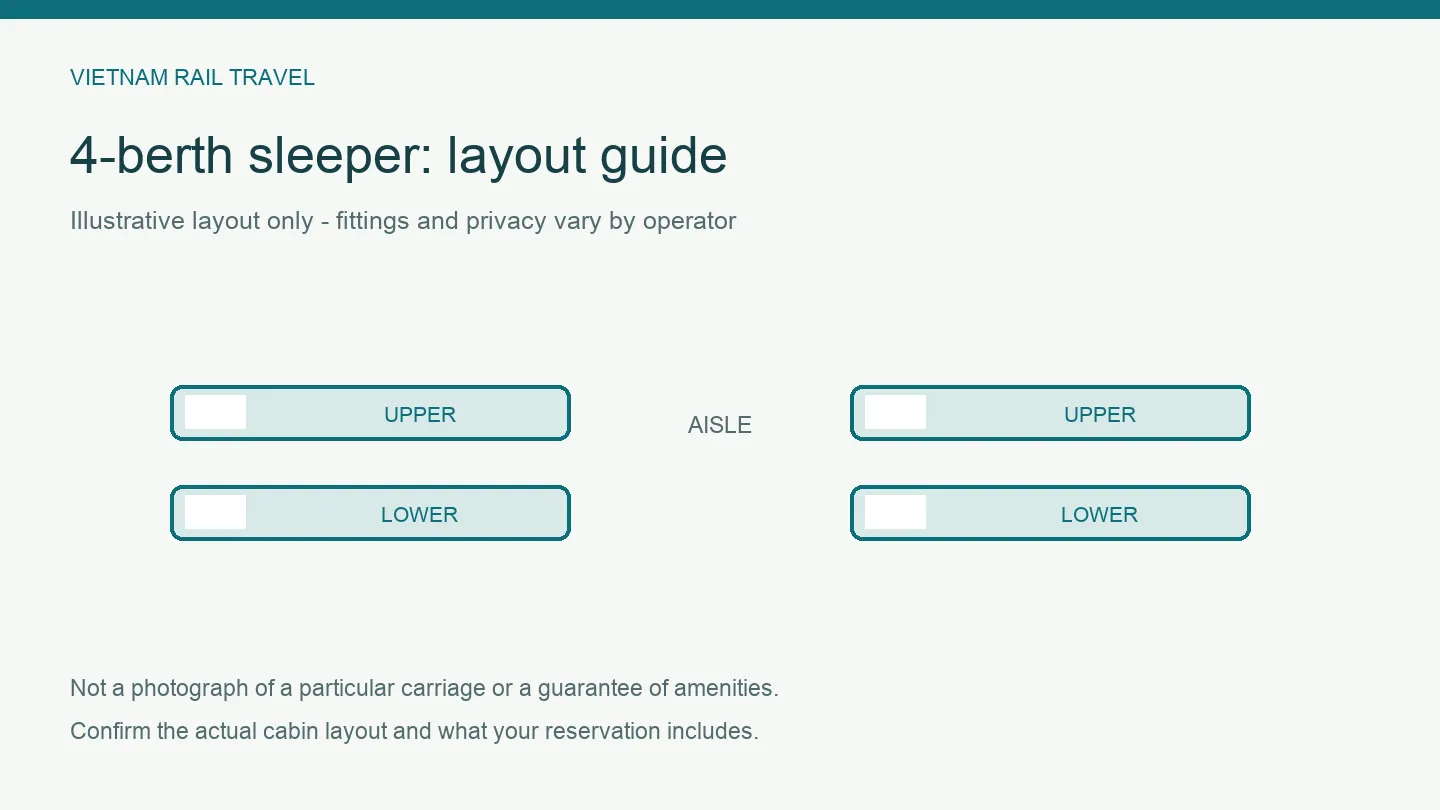Click the AISLE label between the berths
Image resolution: width=1440 pixels, height=810 pixels.
[720, 425]
